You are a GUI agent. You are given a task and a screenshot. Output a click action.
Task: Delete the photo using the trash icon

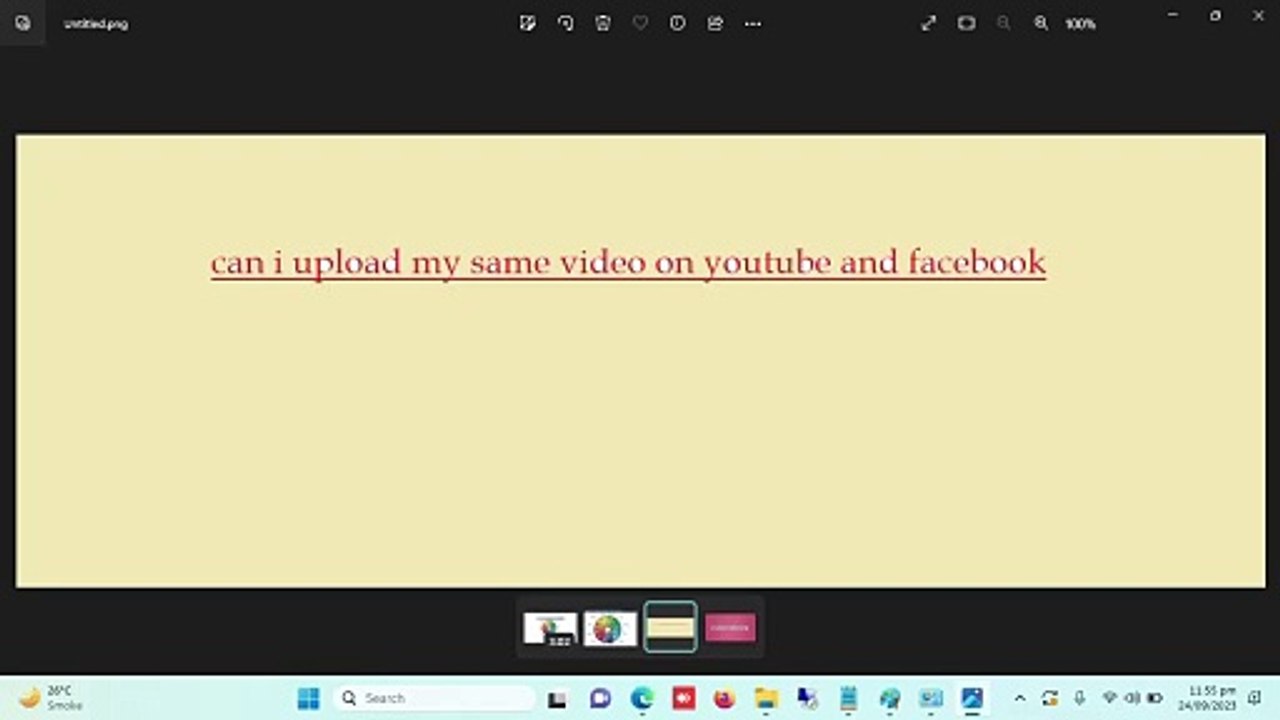tap(603, 23)
